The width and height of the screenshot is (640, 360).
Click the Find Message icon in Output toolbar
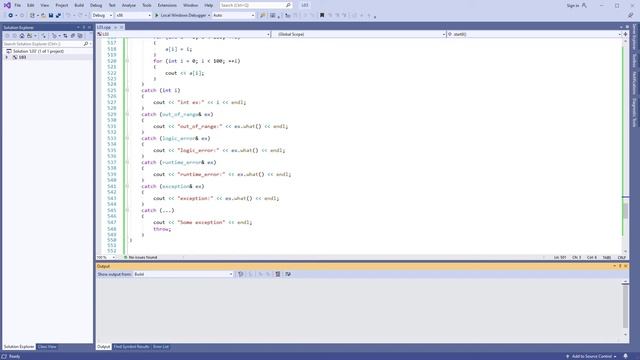tap(240, 274)
